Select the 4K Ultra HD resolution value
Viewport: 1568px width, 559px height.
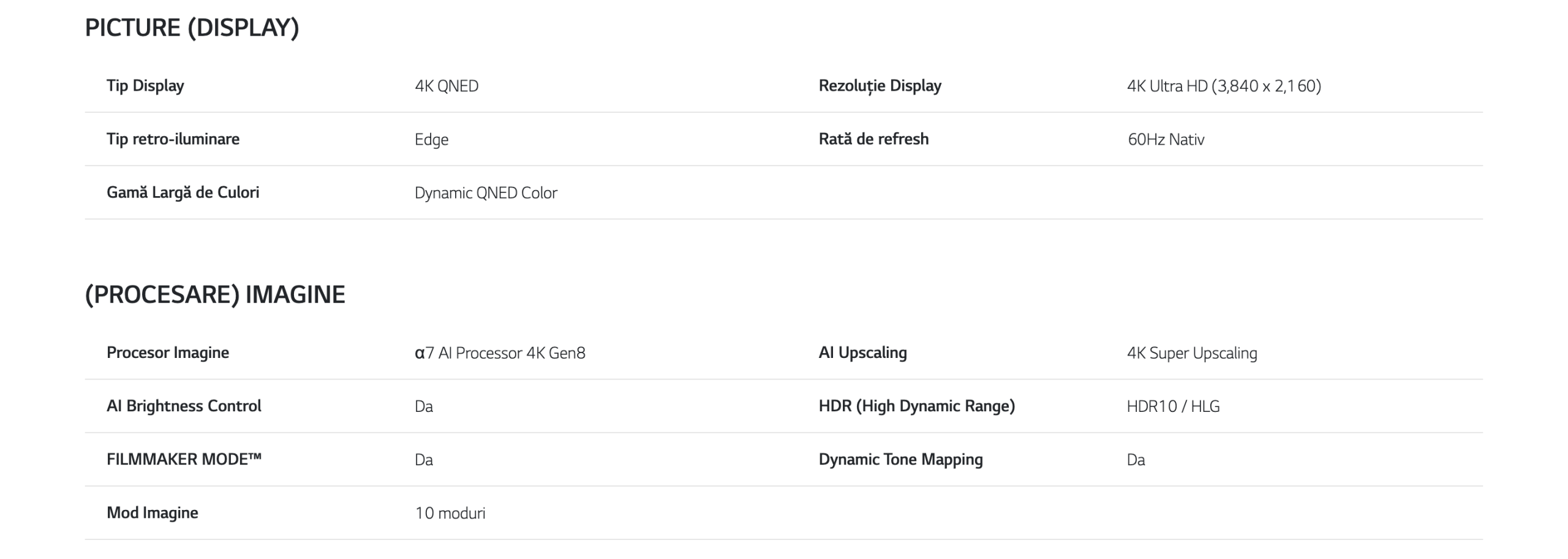1224,86
